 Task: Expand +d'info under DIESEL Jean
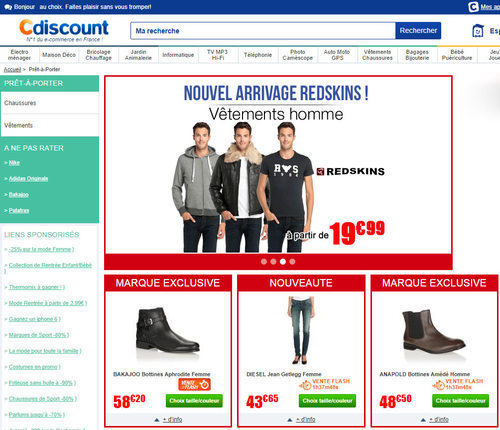click(306, 420)
